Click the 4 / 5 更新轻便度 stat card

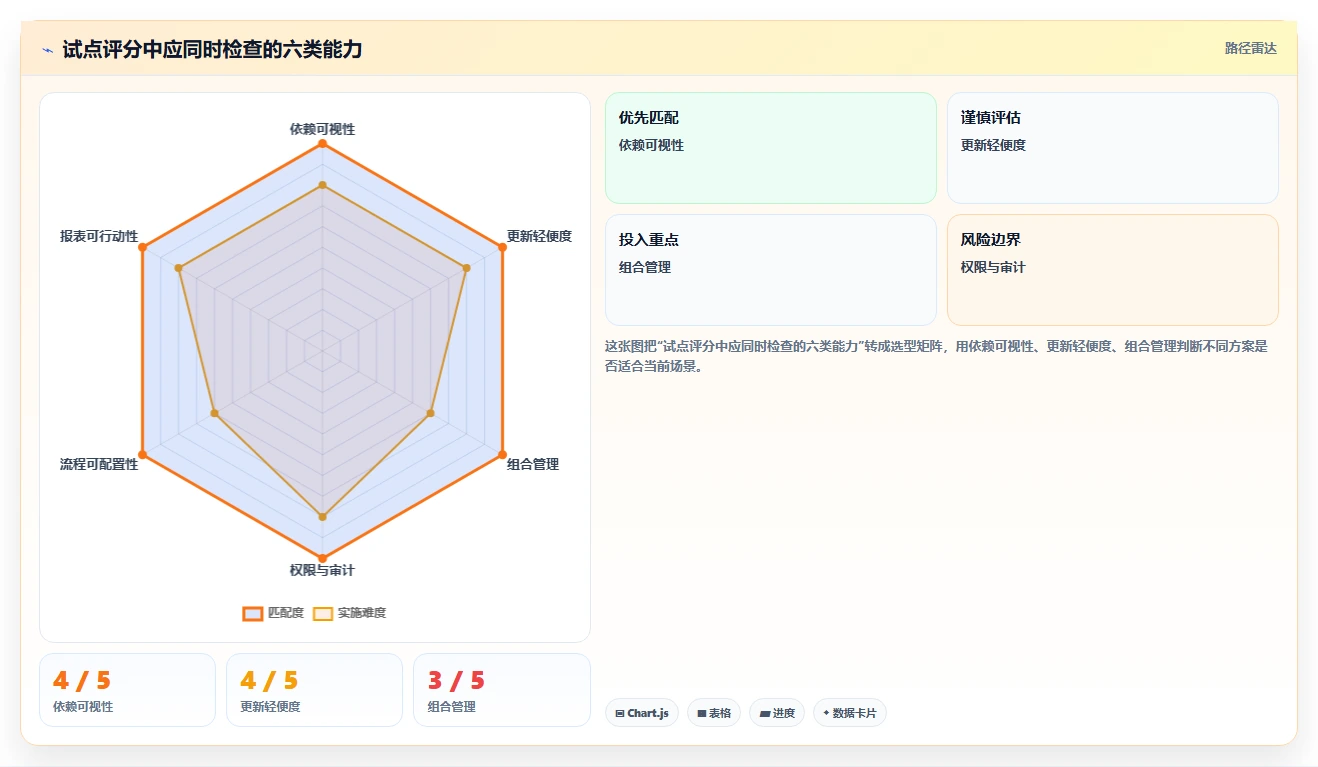coord(314,690)
